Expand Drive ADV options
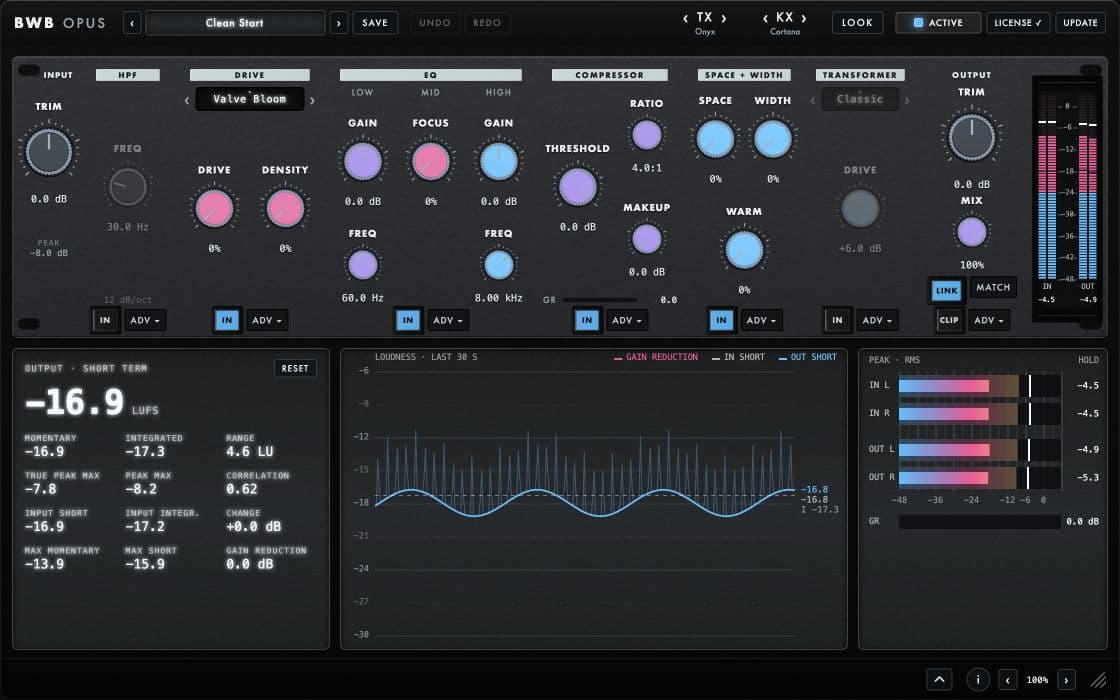1120x700 pixels. coord(267,320)
